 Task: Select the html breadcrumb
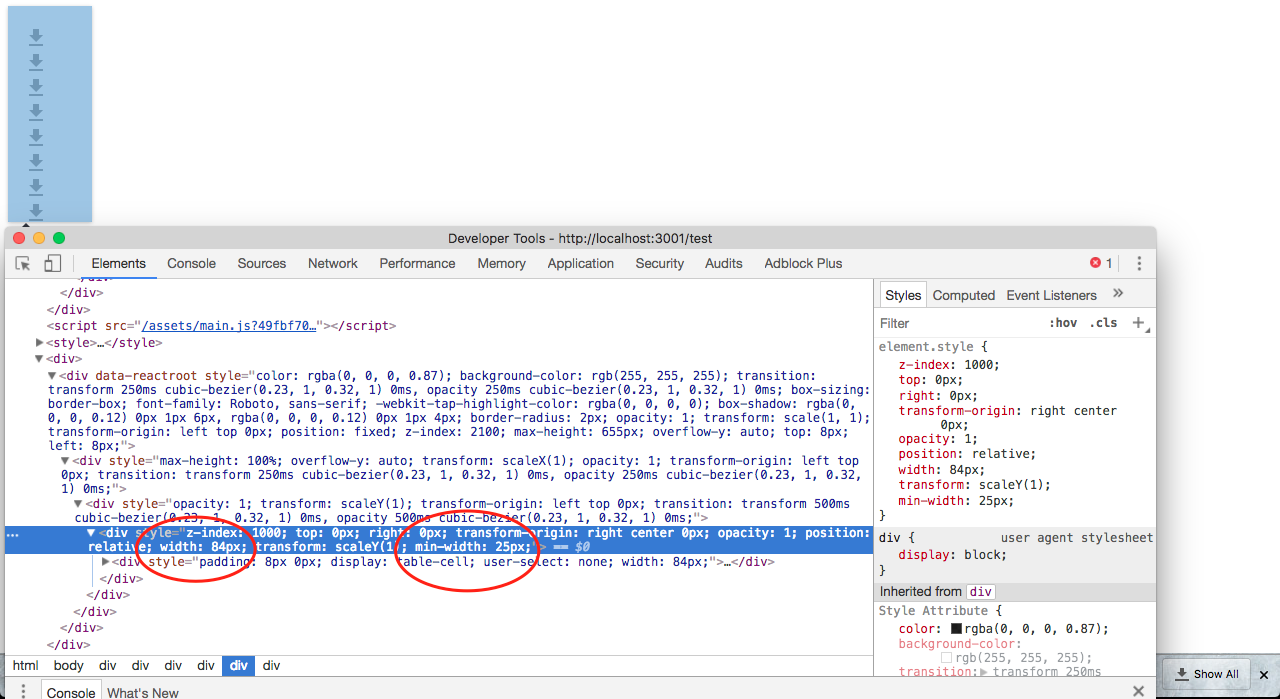coord(25,665)
